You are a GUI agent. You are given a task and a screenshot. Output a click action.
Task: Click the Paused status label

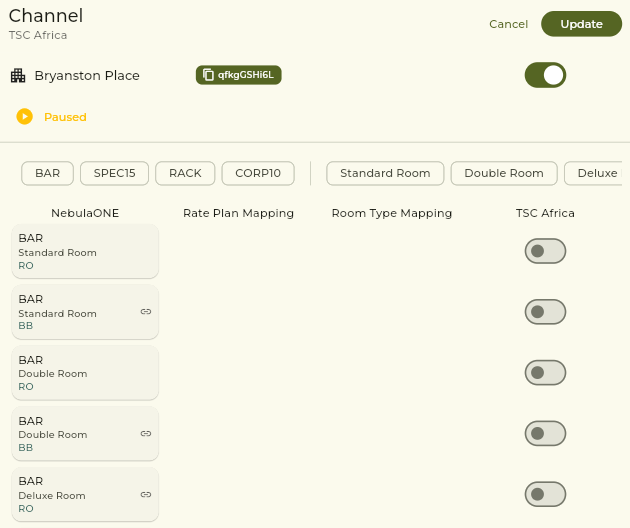pyautogui.click(x=65, y=117)
